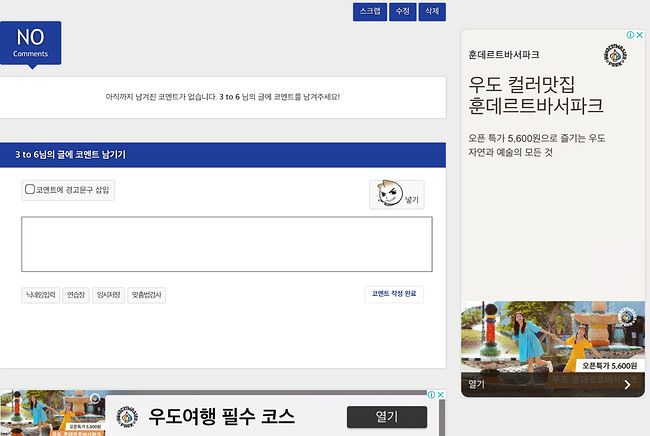
Task: Open the 우도 컬러맛집 ad headline
Action: pos(536,95)
